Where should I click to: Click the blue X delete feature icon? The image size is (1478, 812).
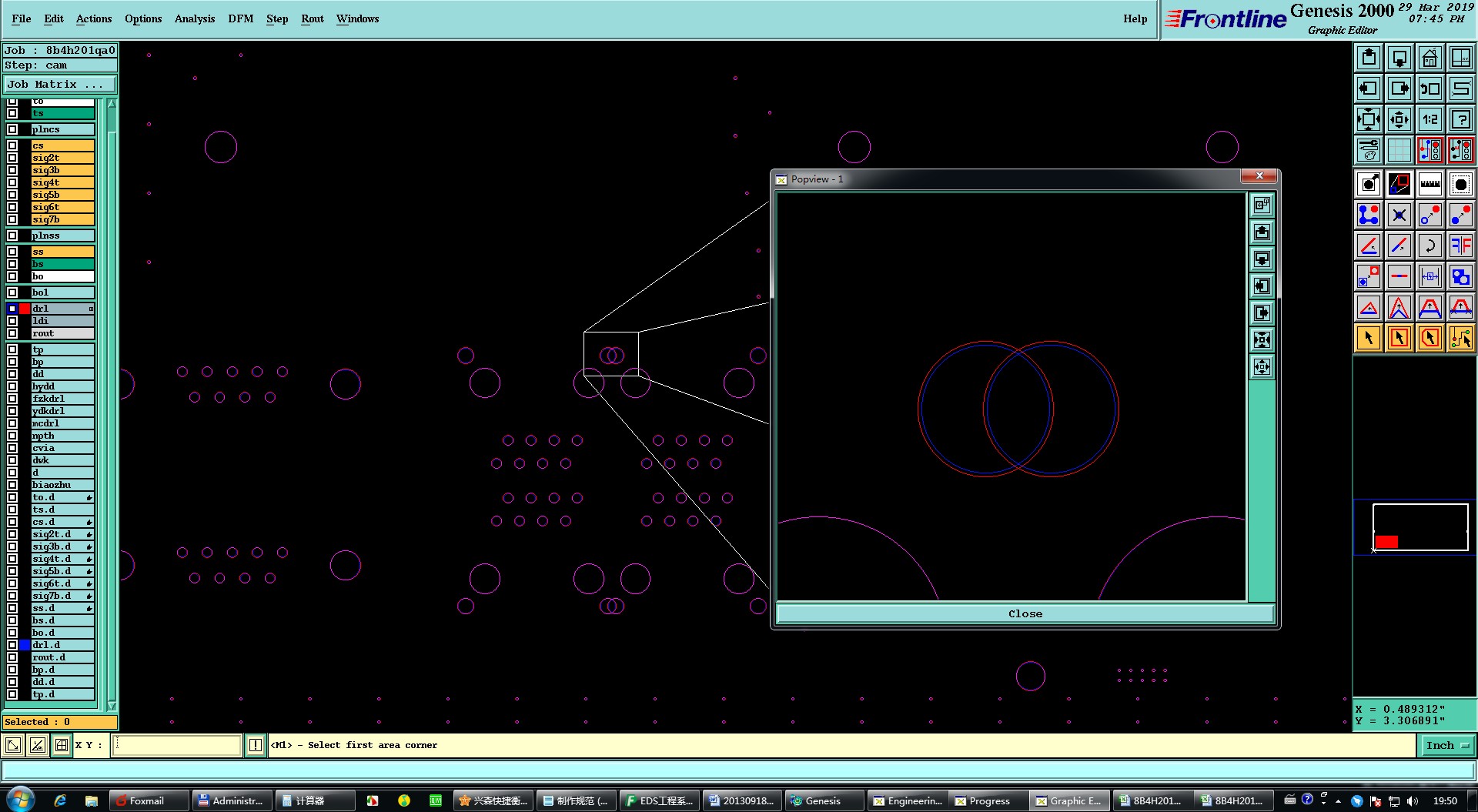(x=1399, y=215)
